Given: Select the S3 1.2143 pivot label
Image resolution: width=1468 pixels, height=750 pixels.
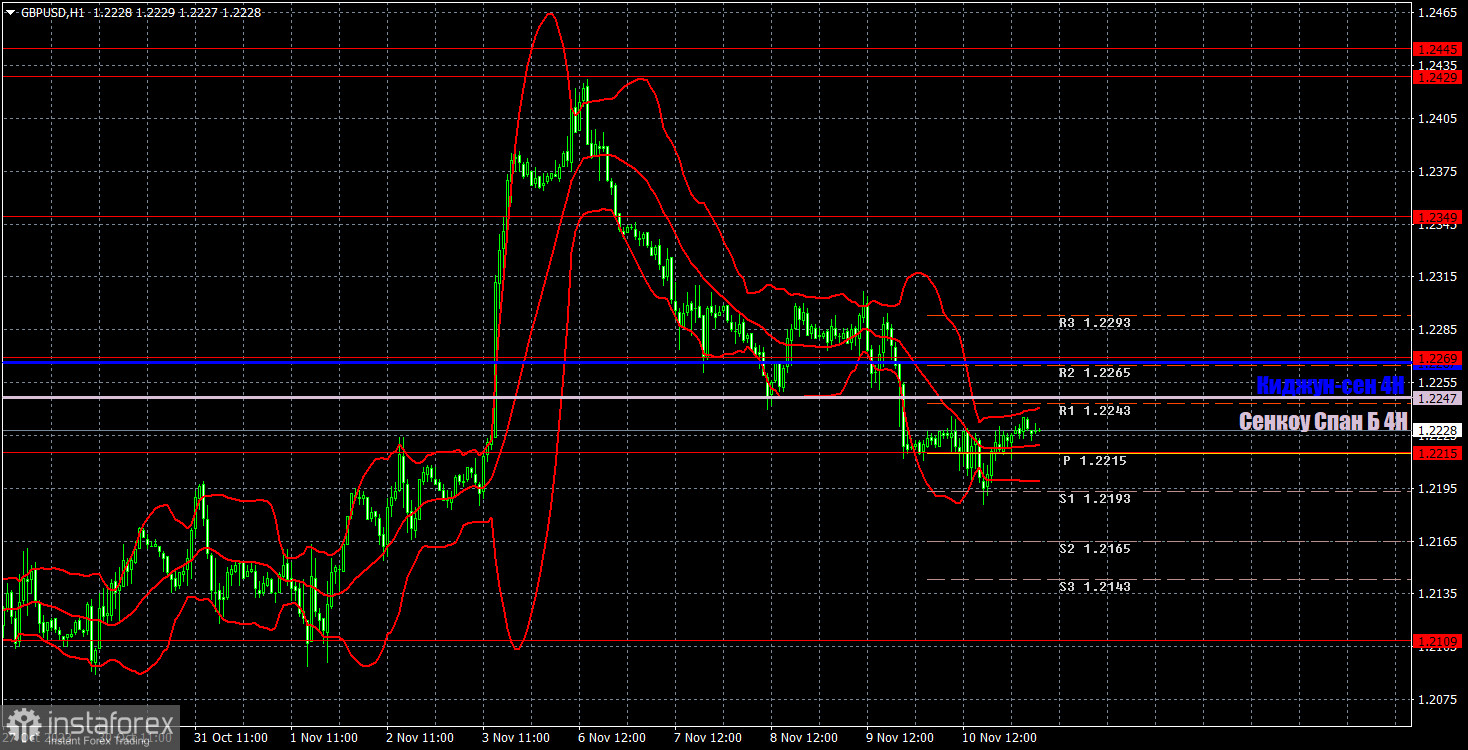Looking at the screenshot, I should (x=1095, y=587).
